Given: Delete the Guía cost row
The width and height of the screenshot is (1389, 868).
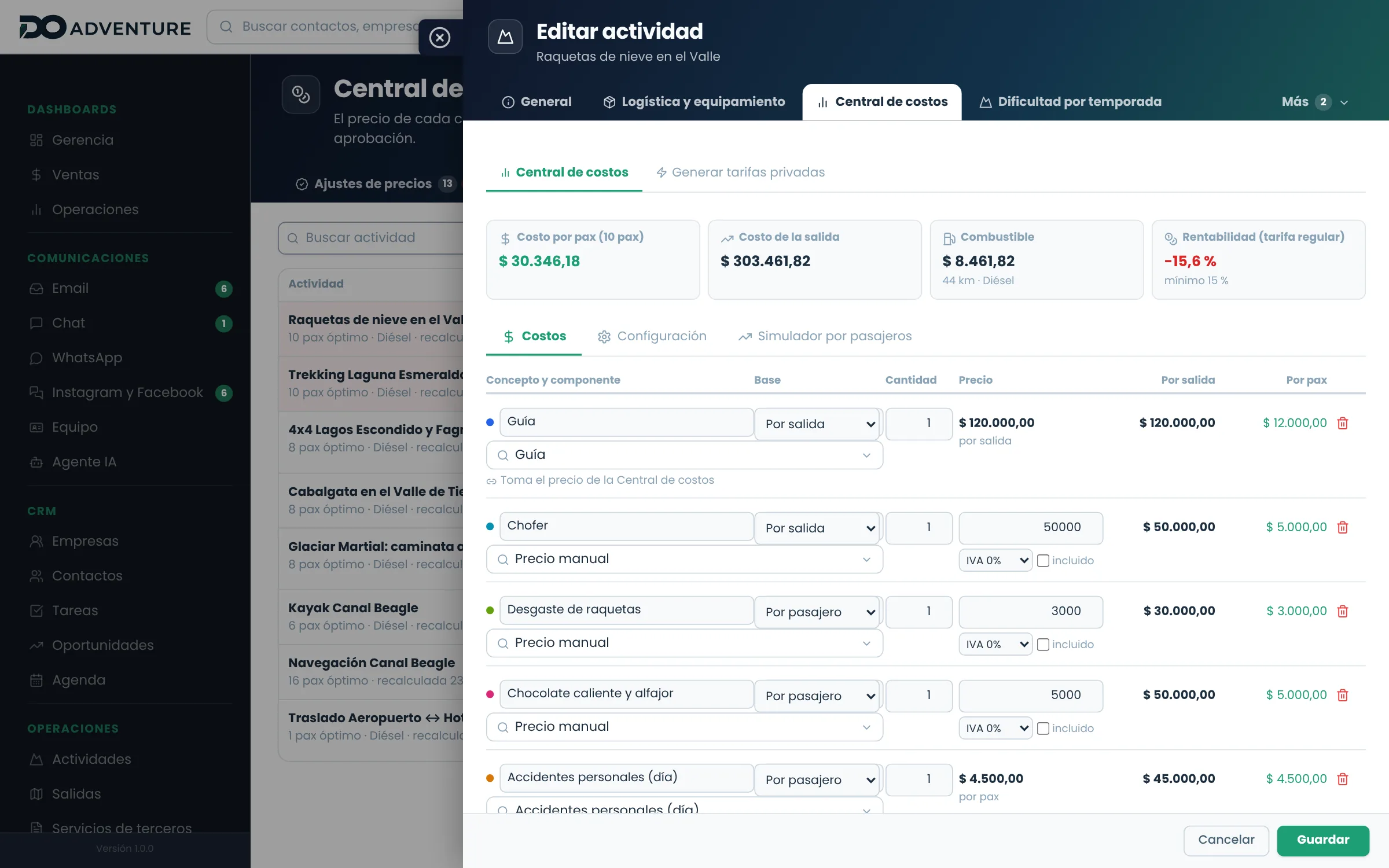Looking at the screenshot, I should point(1343,423).
